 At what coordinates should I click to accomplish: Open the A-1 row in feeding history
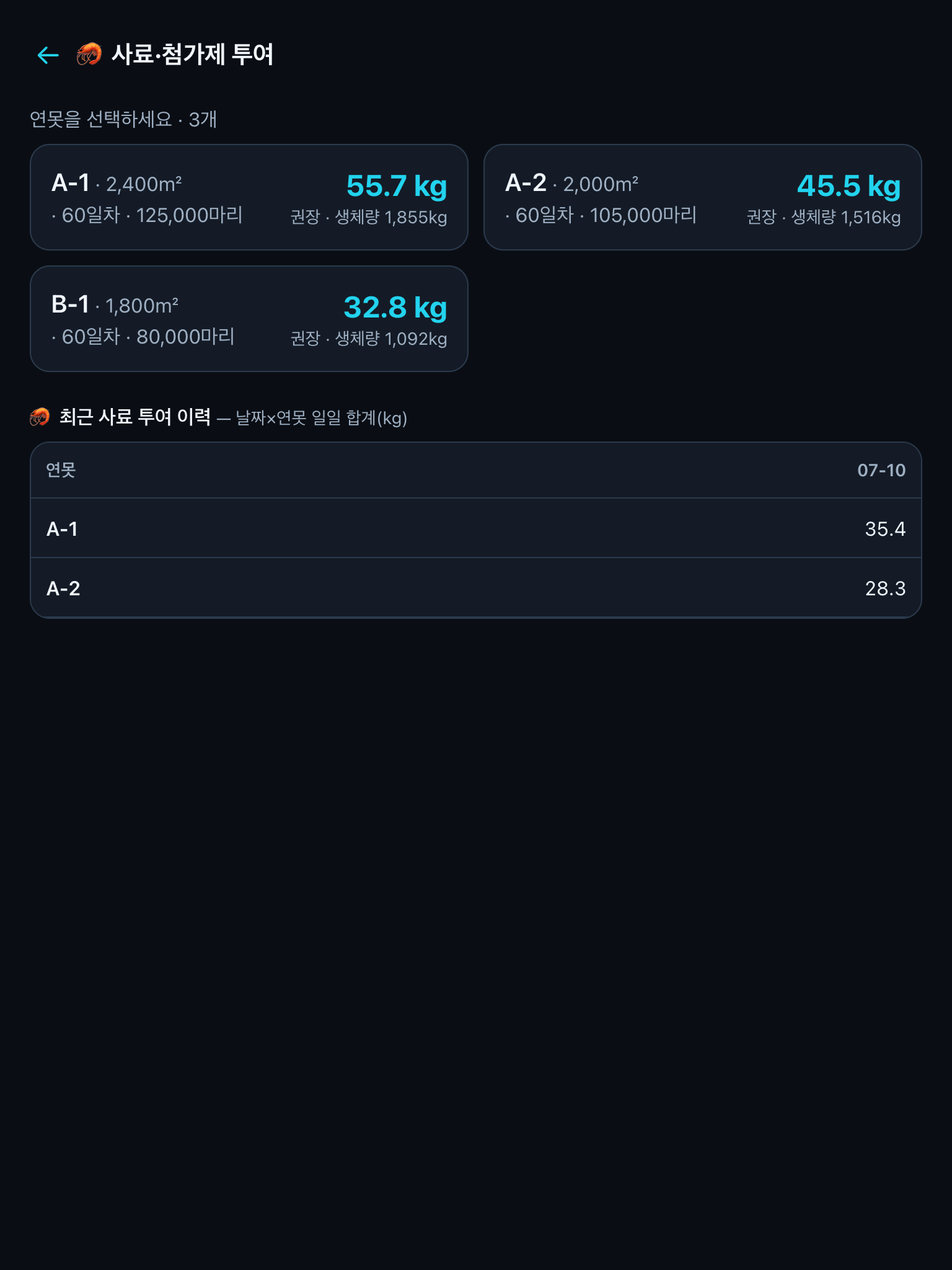coord(476,528)
